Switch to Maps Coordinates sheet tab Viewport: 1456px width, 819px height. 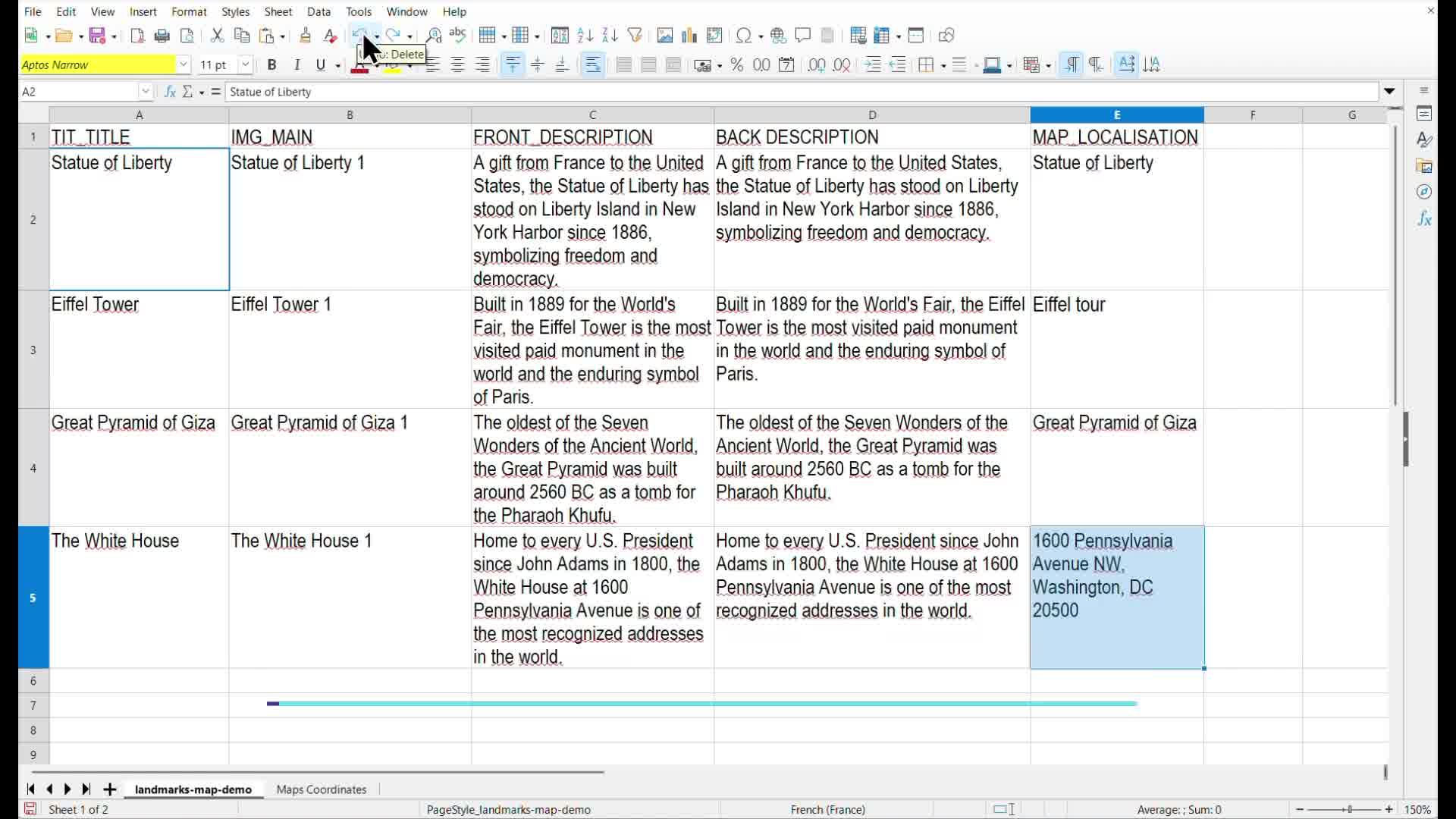[x=322, y=789]
